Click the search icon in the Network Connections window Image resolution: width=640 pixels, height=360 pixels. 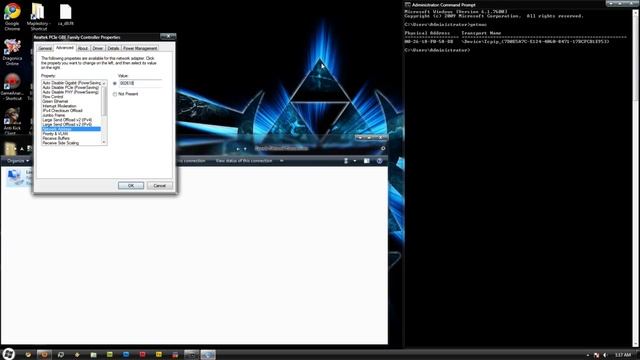tap(383, 148)
